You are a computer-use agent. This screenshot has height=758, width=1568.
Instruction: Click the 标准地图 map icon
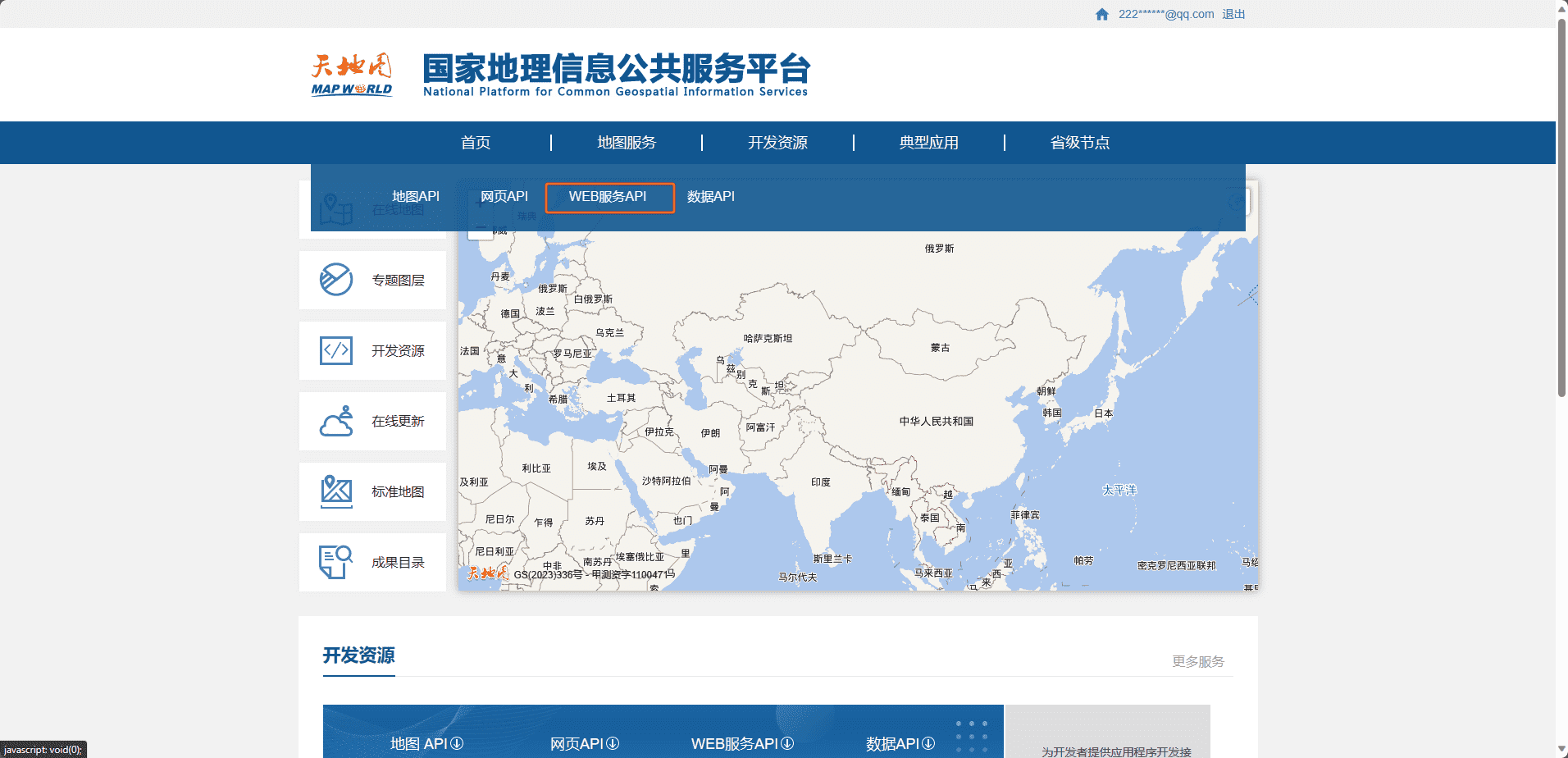pos(336,491)
